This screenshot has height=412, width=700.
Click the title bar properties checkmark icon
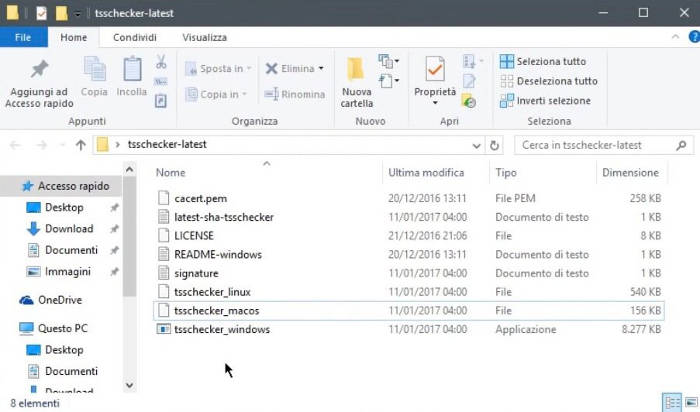pyautogui.click(x=41, y=13)
